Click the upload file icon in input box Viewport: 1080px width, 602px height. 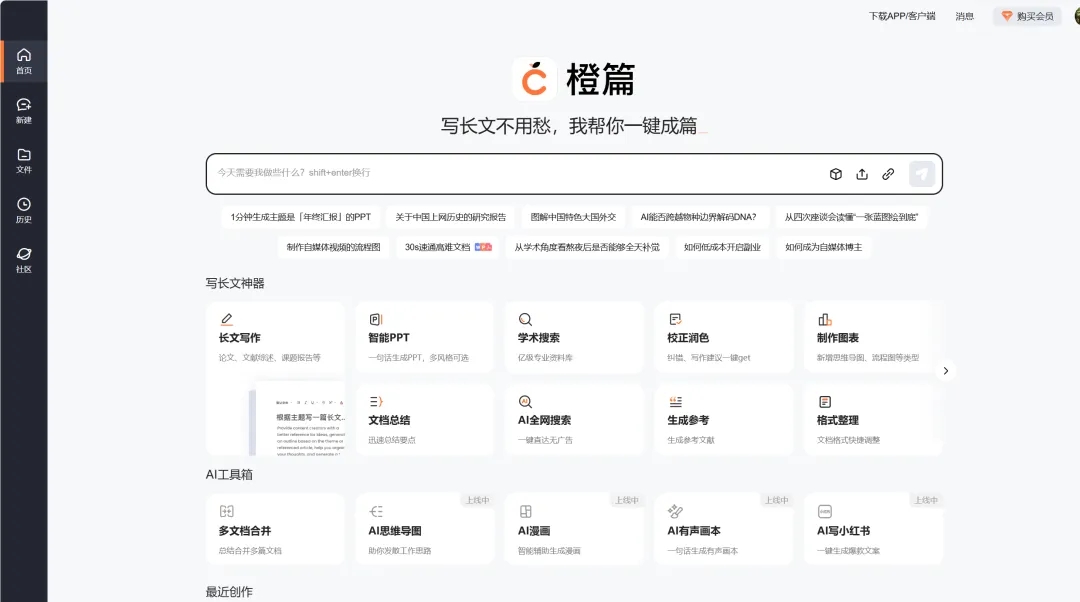pos(862,174)
